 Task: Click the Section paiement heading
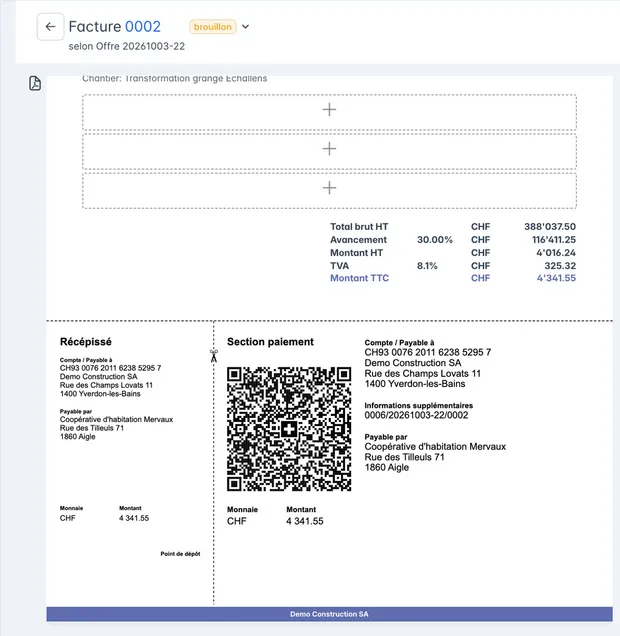pyautogui.click(x=270, y=342)
